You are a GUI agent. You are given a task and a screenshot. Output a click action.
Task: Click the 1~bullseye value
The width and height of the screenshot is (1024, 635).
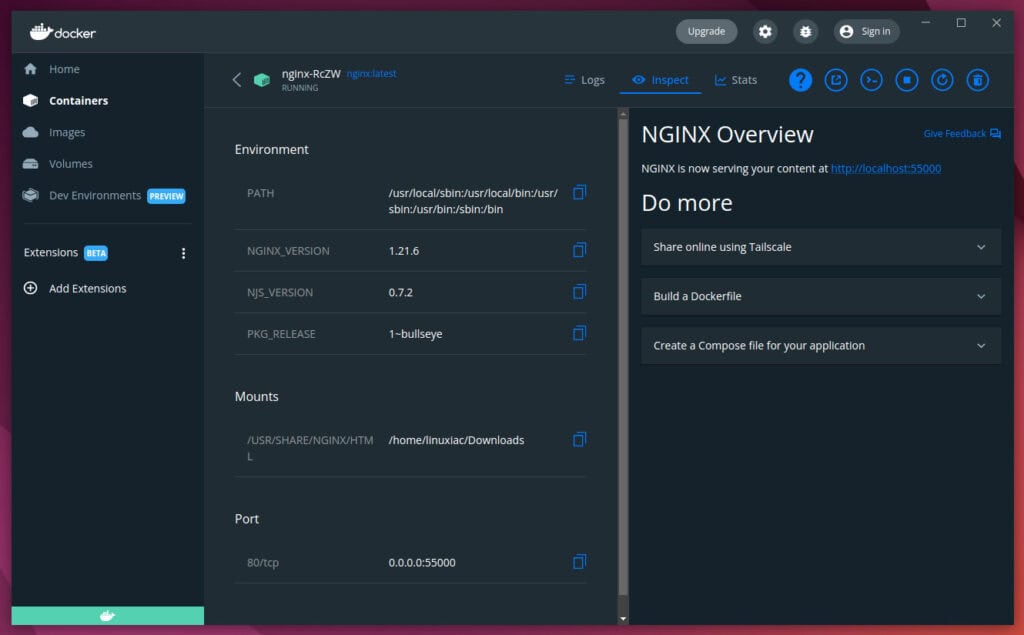415,334
